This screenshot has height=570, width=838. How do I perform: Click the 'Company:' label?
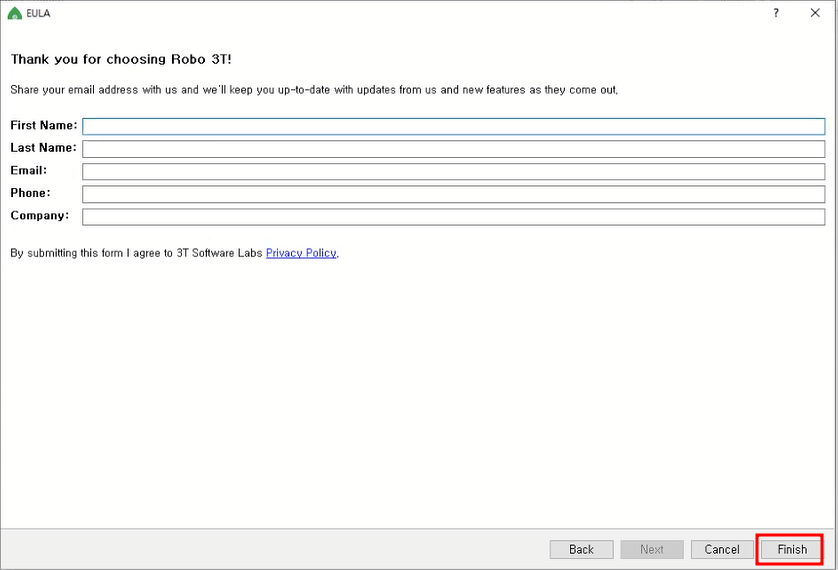point(40,216)
